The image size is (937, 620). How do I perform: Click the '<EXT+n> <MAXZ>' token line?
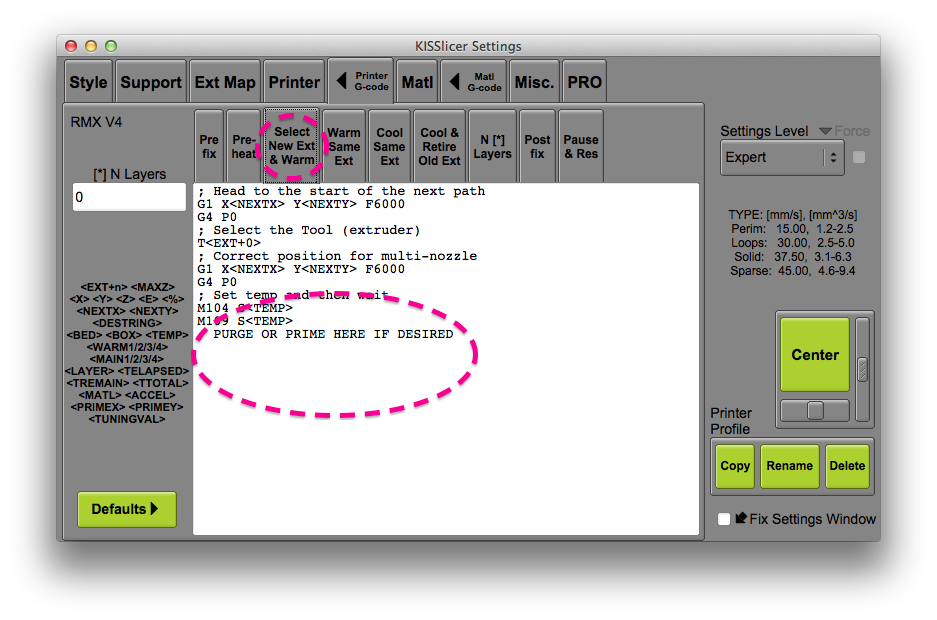point(127,287)
